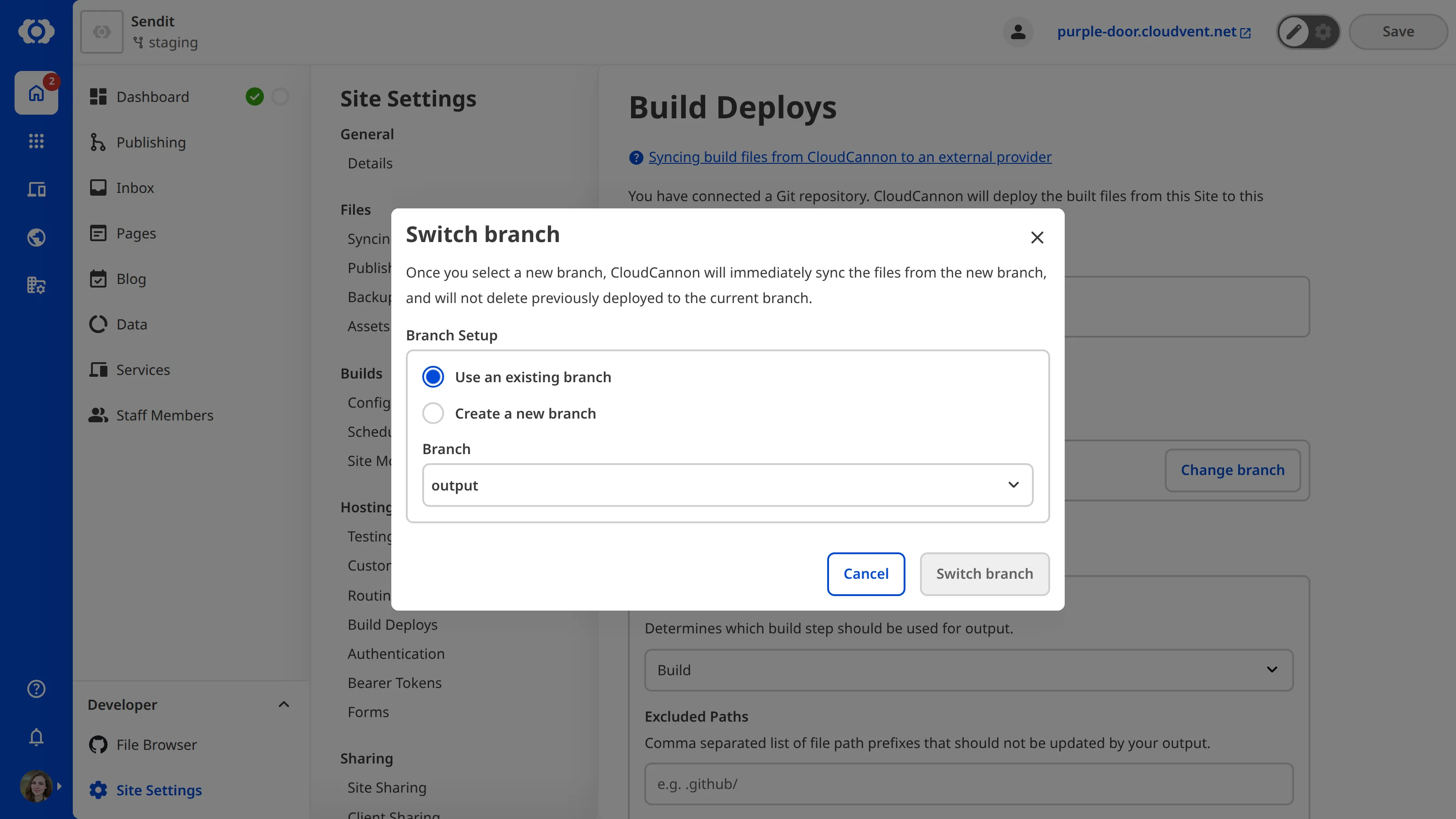Open Pages in navigation
The height and width of the screenshot is (819, 1456).
(x=136, y=233)
